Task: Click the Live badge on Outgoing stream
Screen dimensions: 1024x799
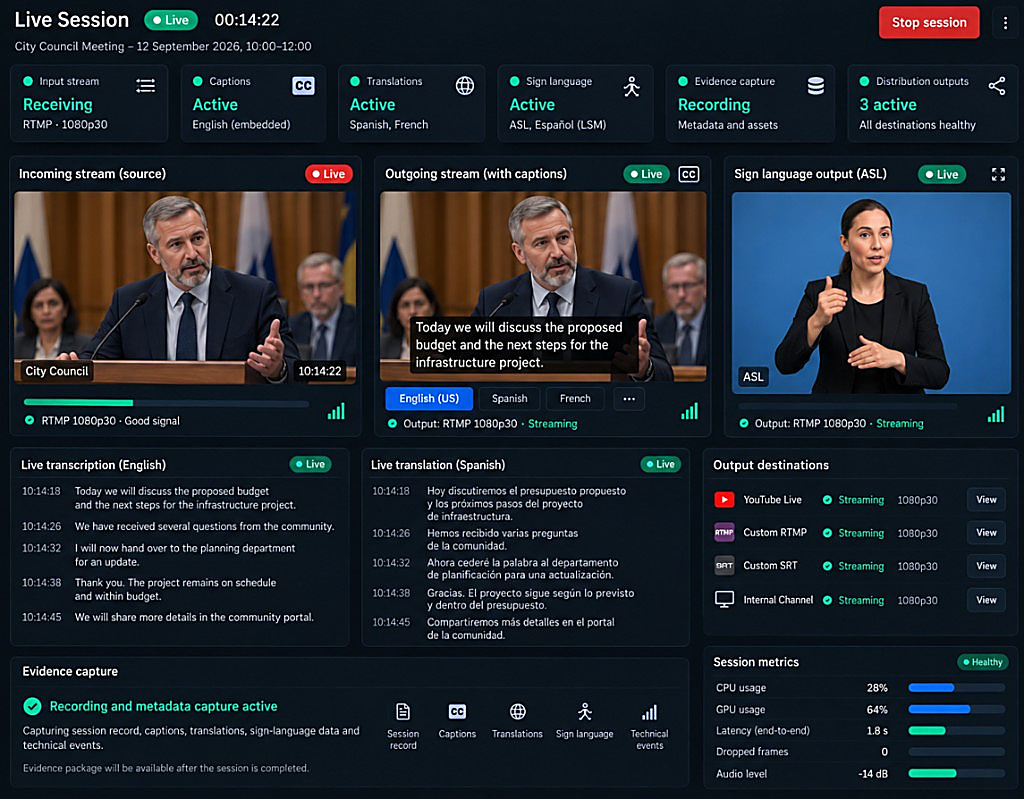Action: [x=647, y=174]
